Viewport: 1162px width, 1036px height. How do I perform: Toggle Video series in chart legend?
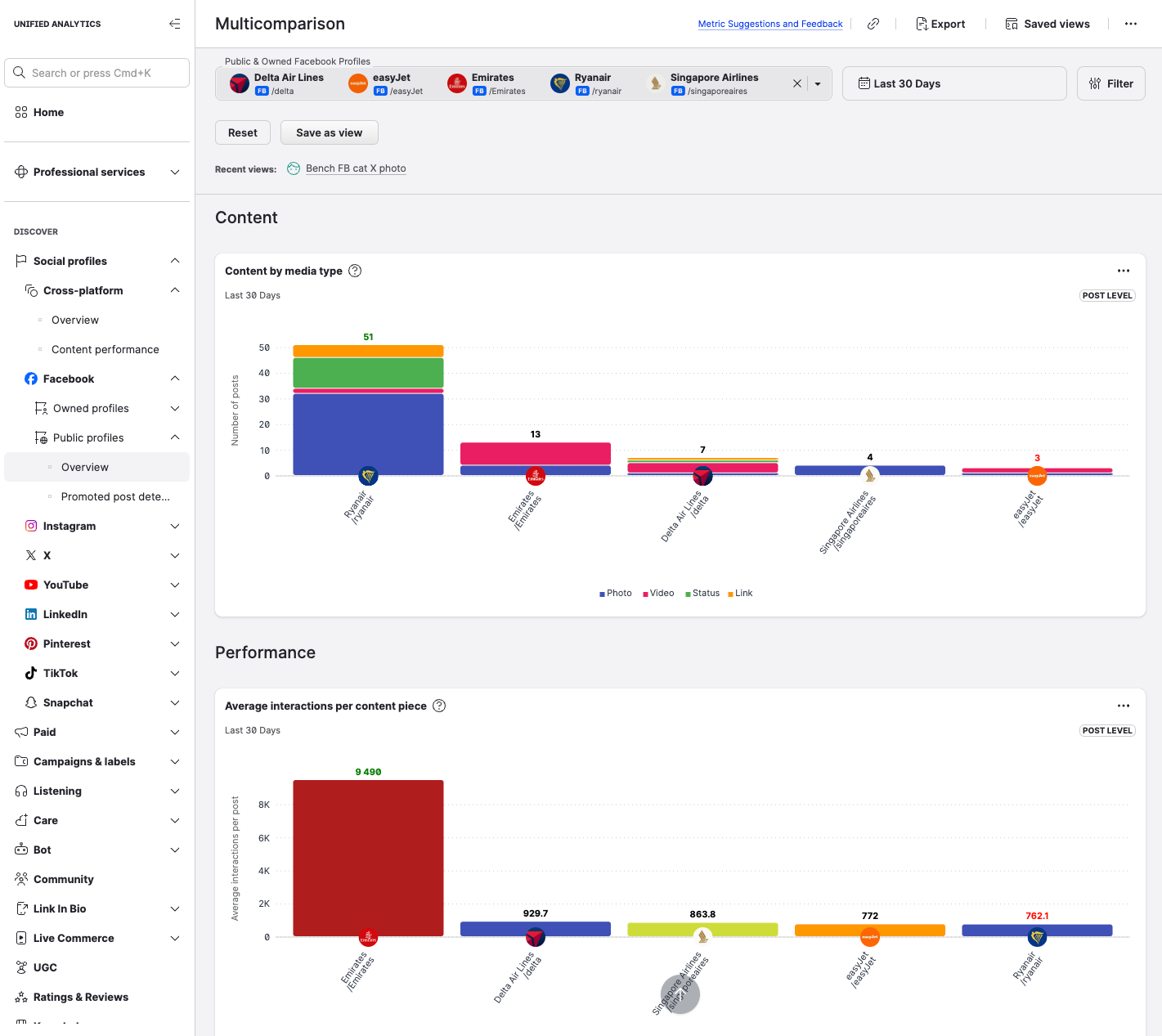(658, 594)
